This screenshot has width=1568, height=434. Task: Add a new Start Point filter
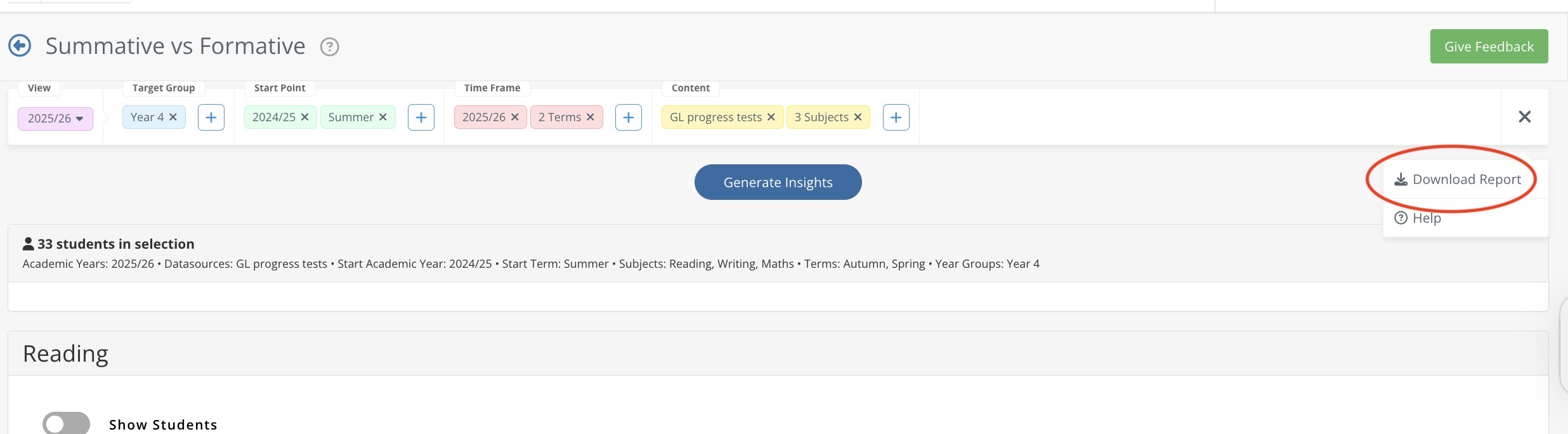click(421, 117)
